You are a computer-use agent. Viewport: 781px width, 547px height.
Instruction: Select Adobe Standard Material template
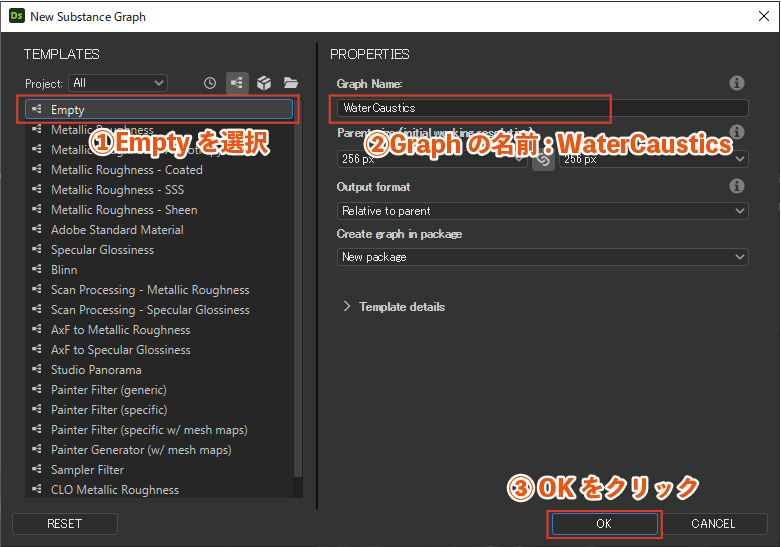coord(159,230)
